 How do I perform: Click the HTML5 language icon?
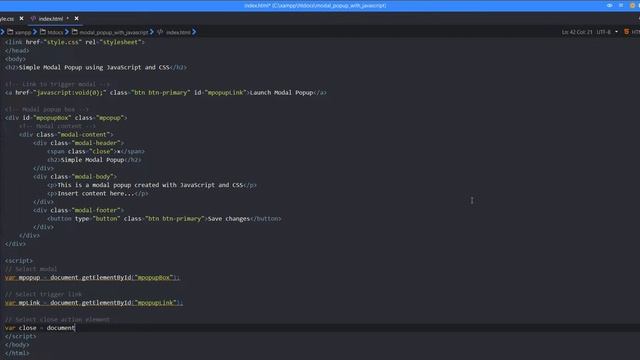click(627, 32)
